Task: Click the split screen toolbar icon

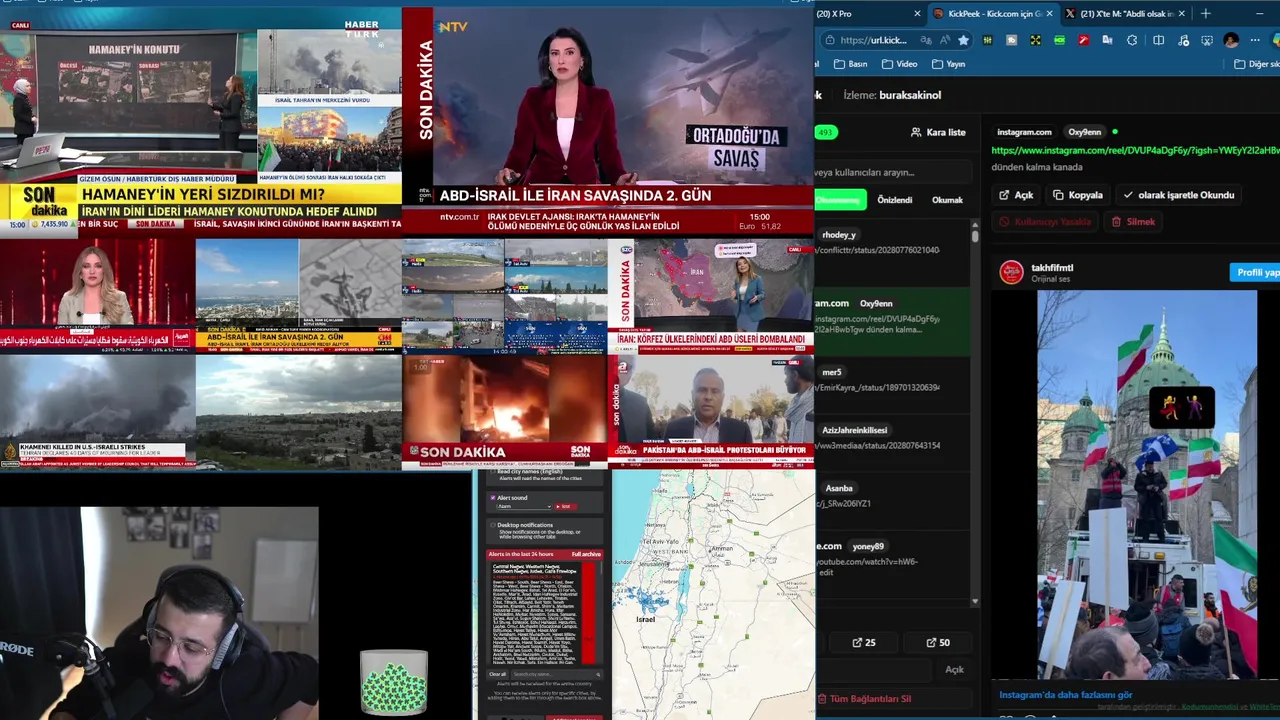Action: coord(1158,40)
